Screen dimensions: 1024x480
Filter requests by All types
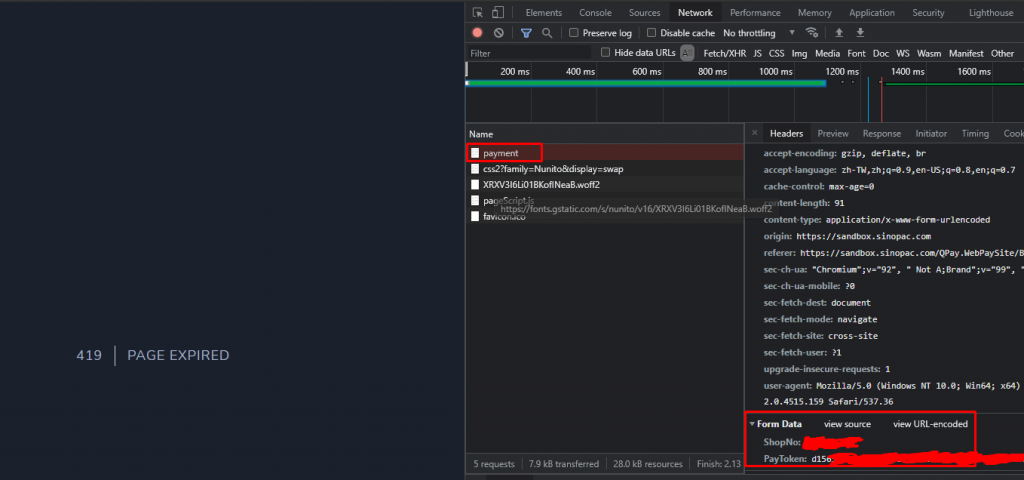click(x=686, y=54)
